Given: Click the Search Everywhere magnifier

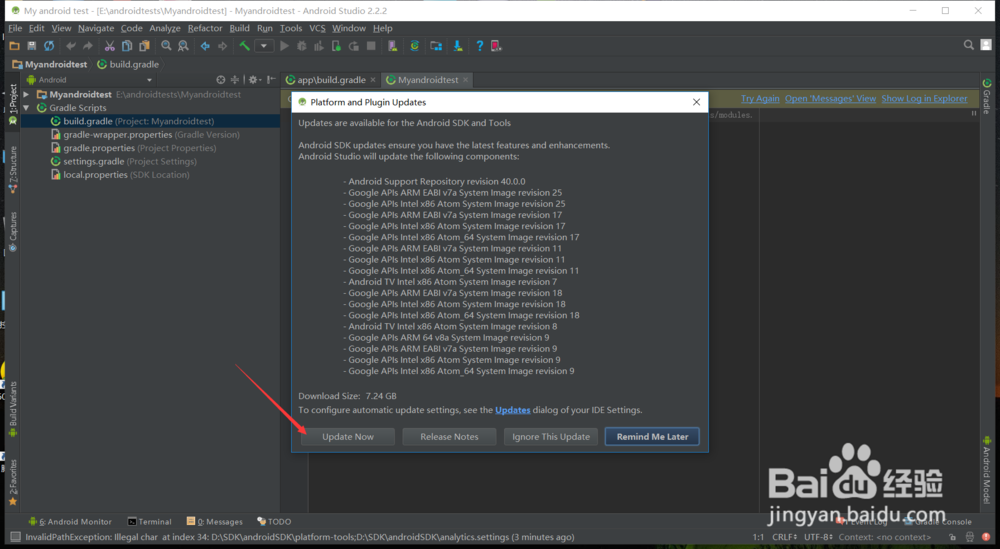Looking at the screenshot, I should 969,45.
